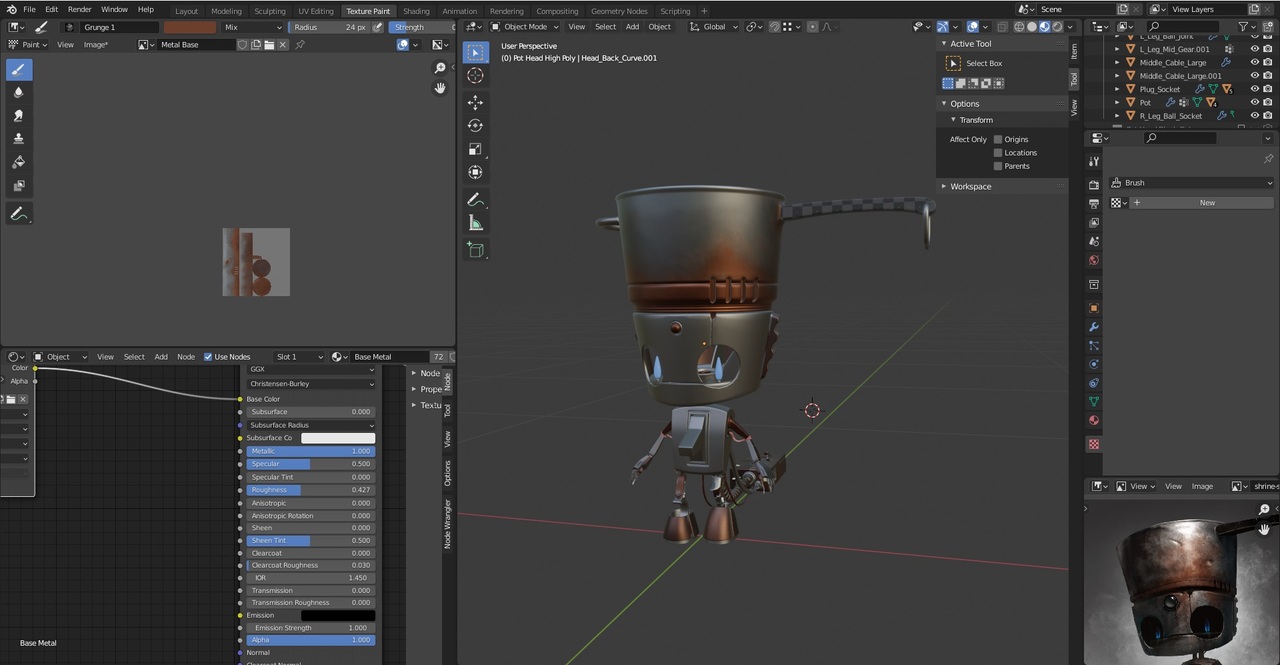
Task: Activate the Rotate tool in 3D viewport
Action: point(475,125)
